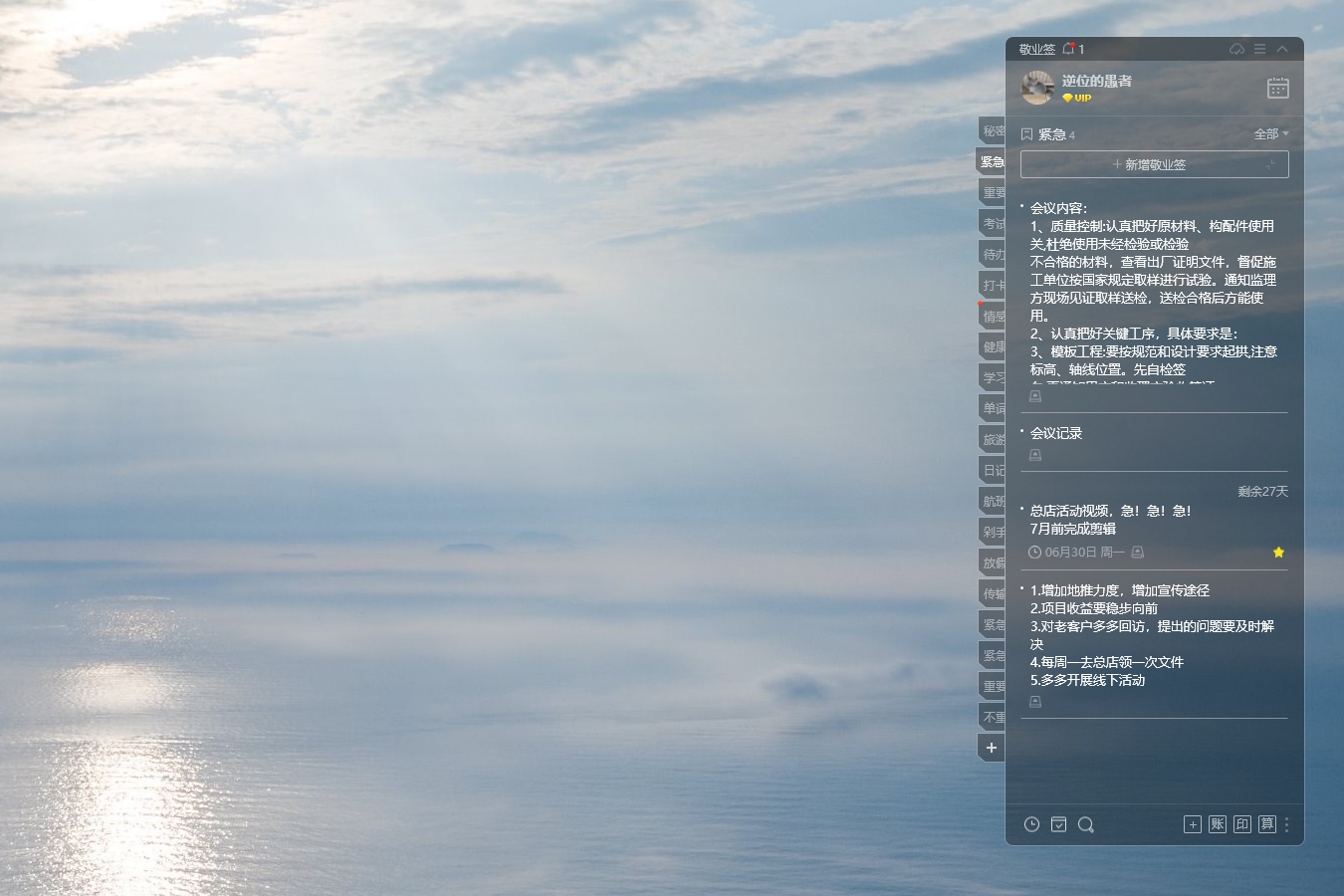Click the small icon under 会议记录 note
The image size is (1344, 896).
pyautogui.click(x=1035, y=455)
